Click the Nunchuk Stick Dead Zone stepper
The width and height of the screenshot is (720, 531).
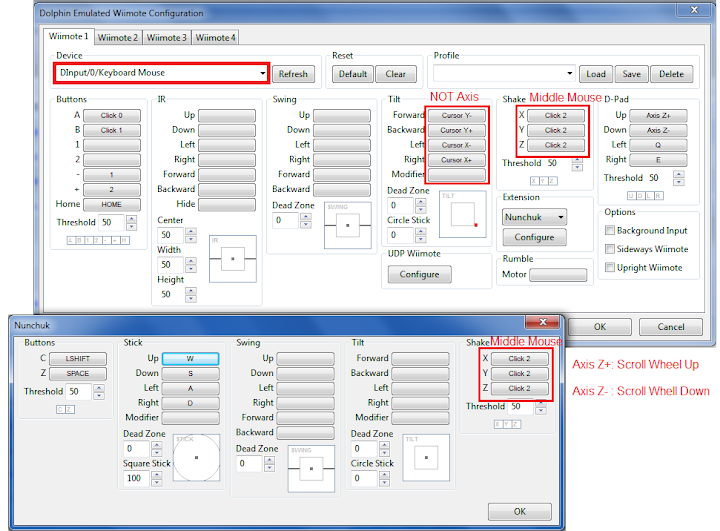[x=157, y=449]
